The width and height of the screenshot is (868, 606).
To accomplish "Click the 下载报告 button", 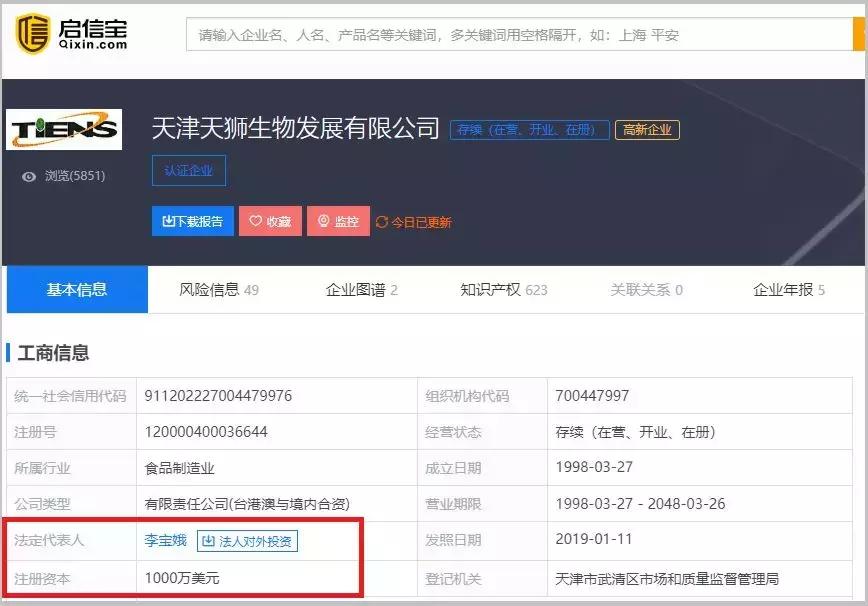I will 193,221.
